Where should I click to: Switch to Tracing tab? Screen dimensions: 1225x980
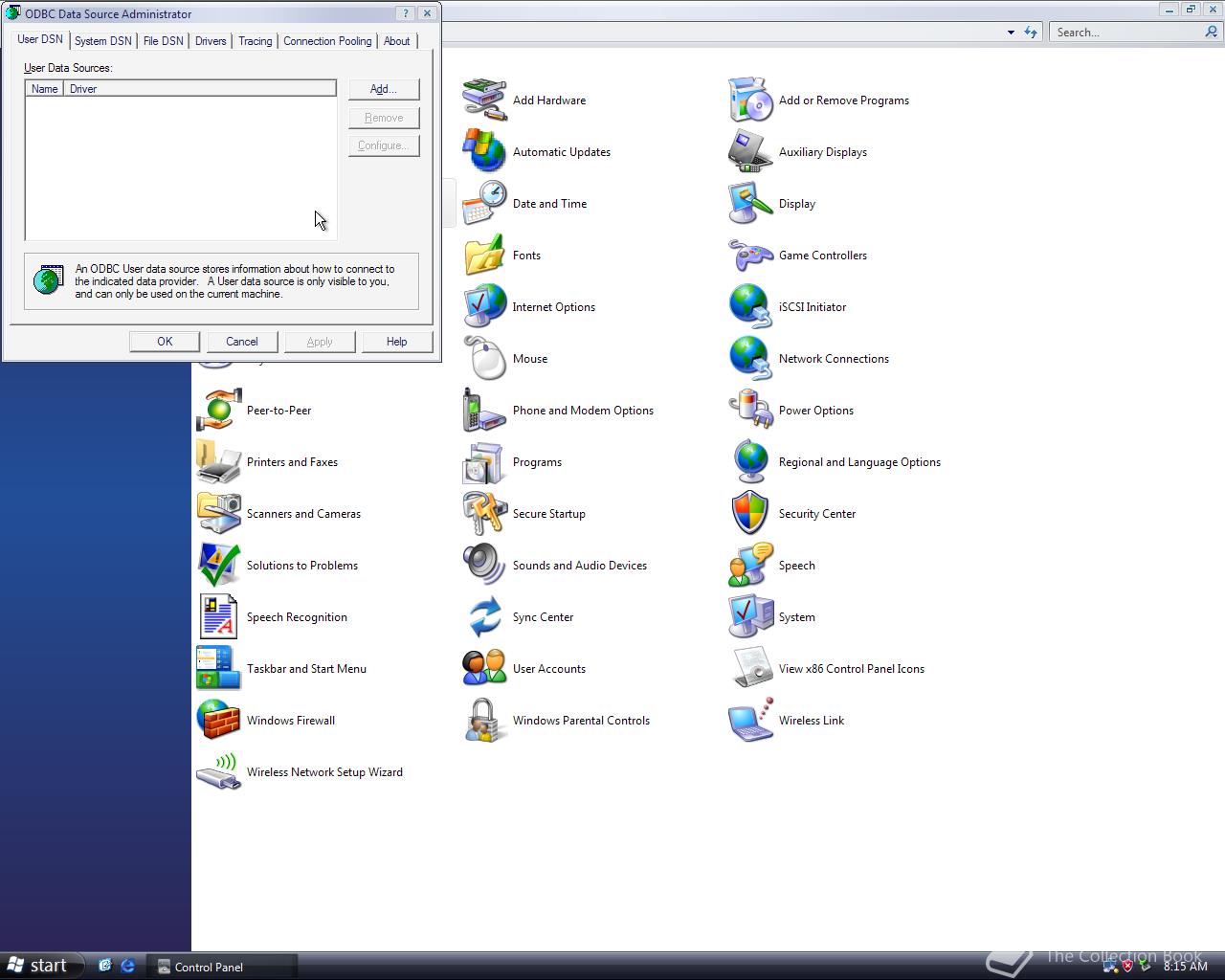click(x=255, y=41)
